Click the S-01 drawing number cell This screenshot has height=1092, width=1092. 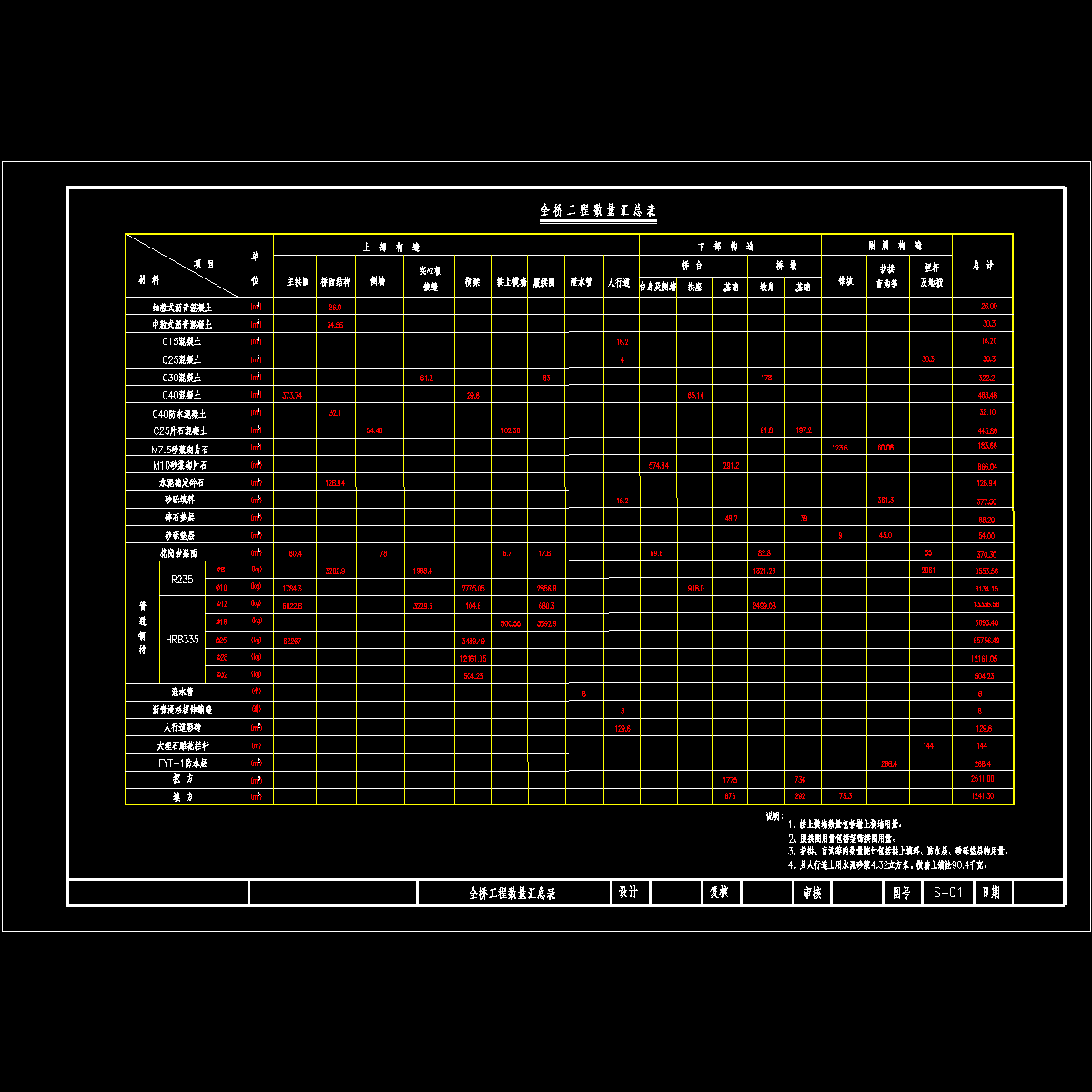click(947, 893)
